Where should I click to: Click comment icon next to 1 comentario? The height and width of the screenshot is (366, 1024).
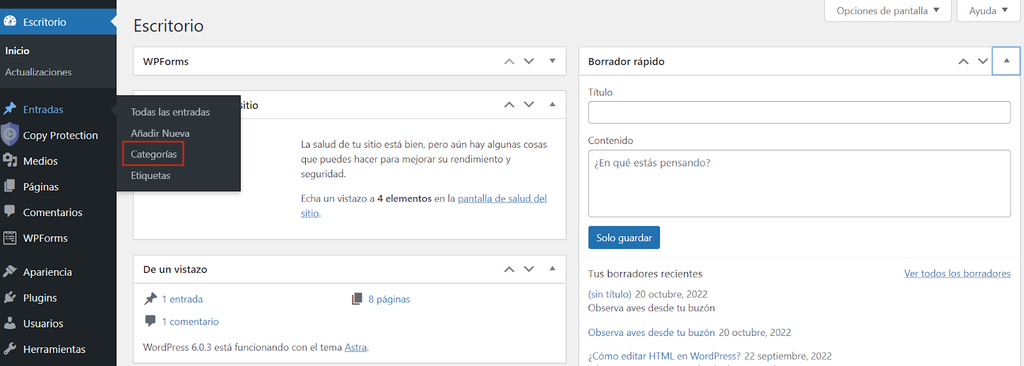[x=150, y=322]
